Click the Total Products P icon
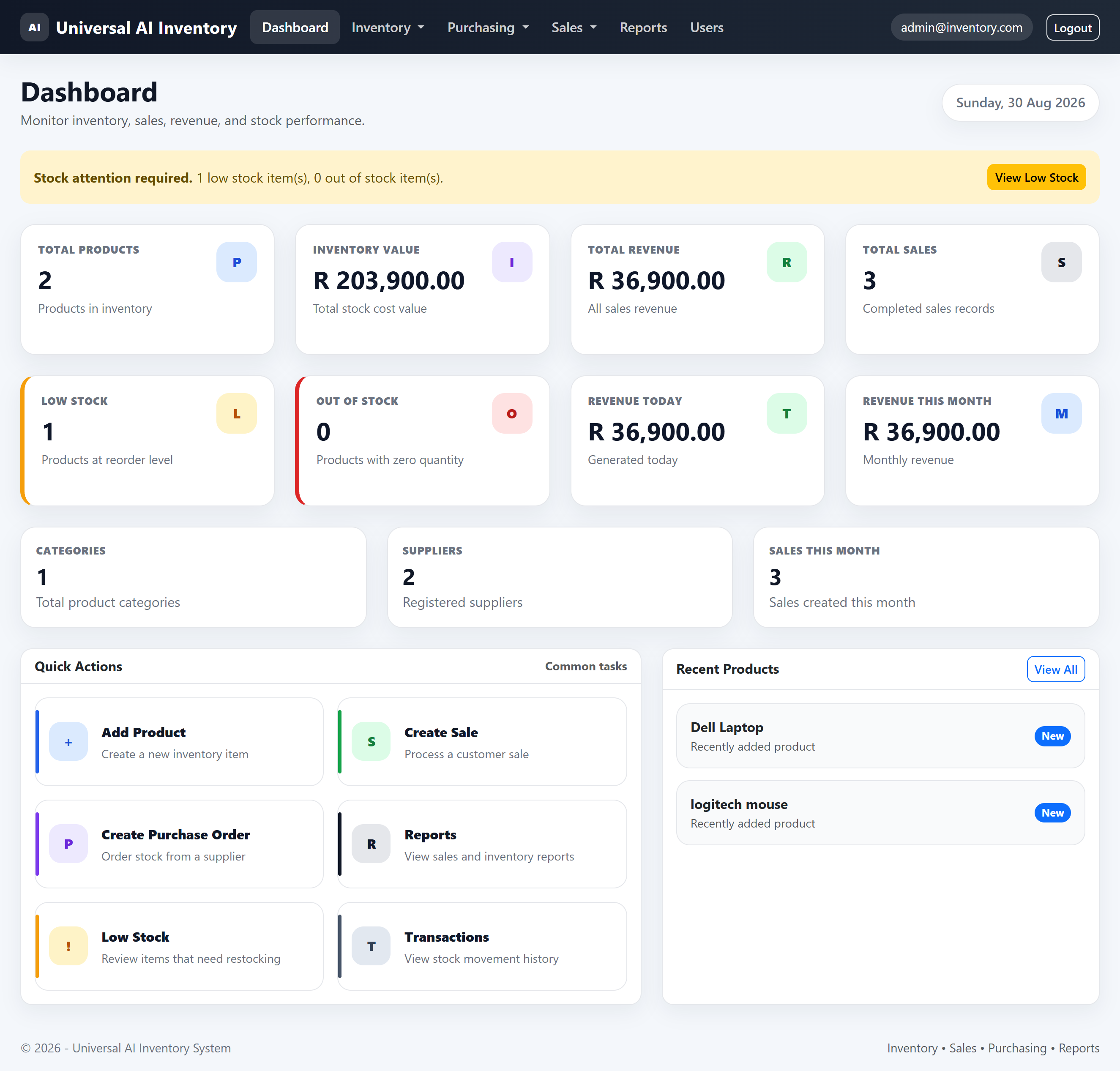 [x=236, y=262]
